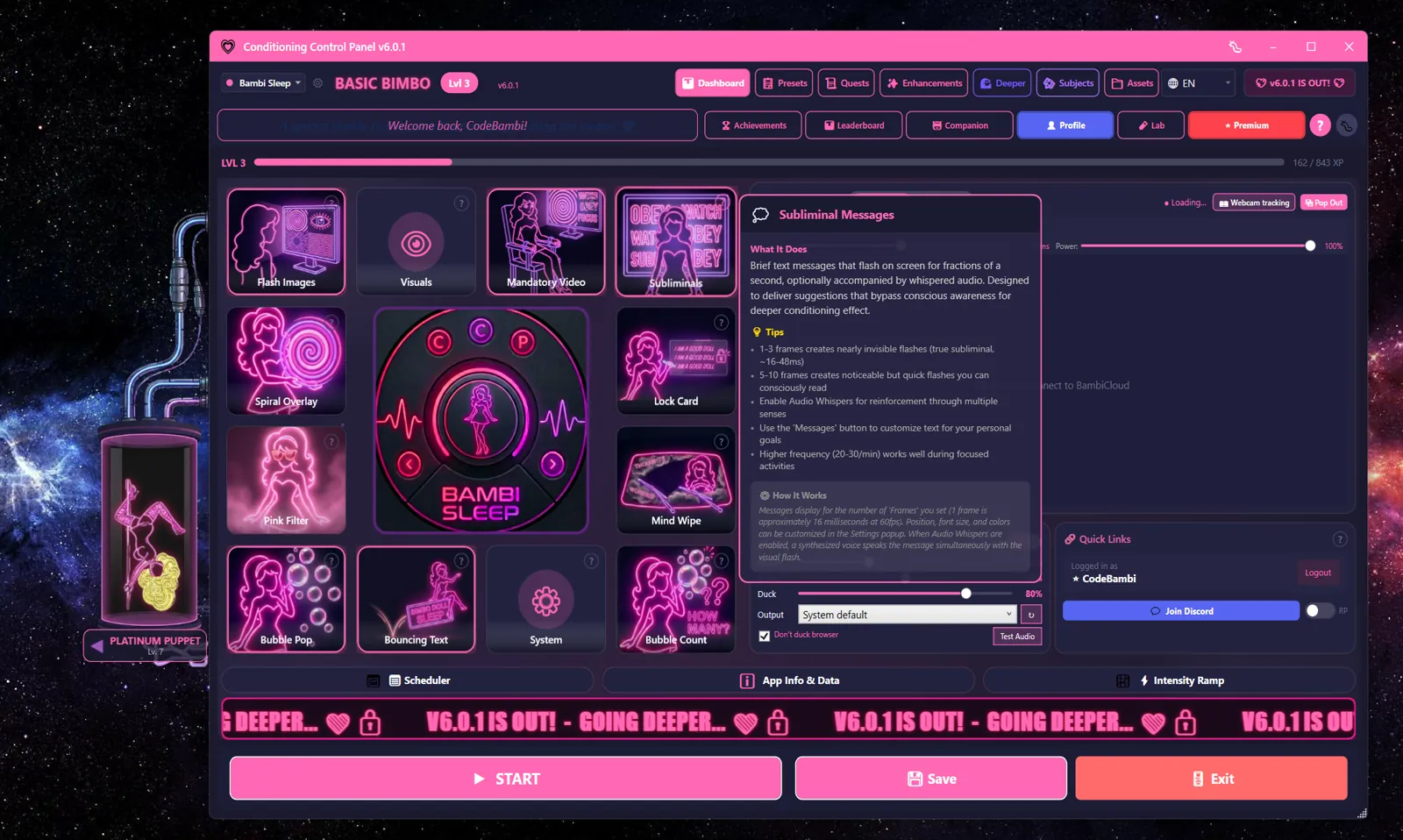This screenshot has width=1403, height=840.
Task: Open the Leaderboard page
Action: pos(854,125)
